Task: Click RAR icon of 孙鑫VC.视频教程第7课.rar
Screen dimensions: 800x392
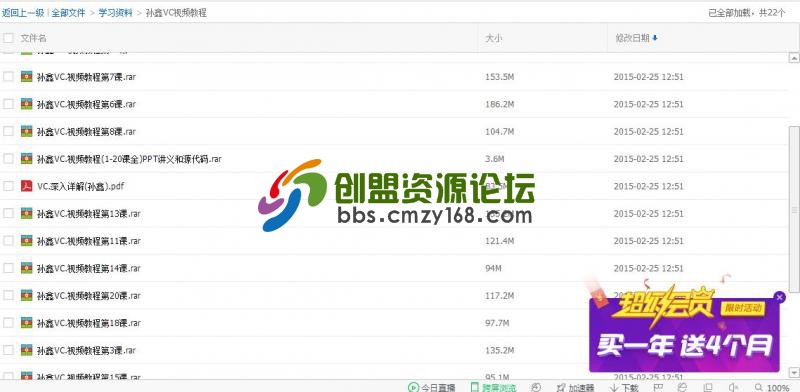Action: [27, 77]
